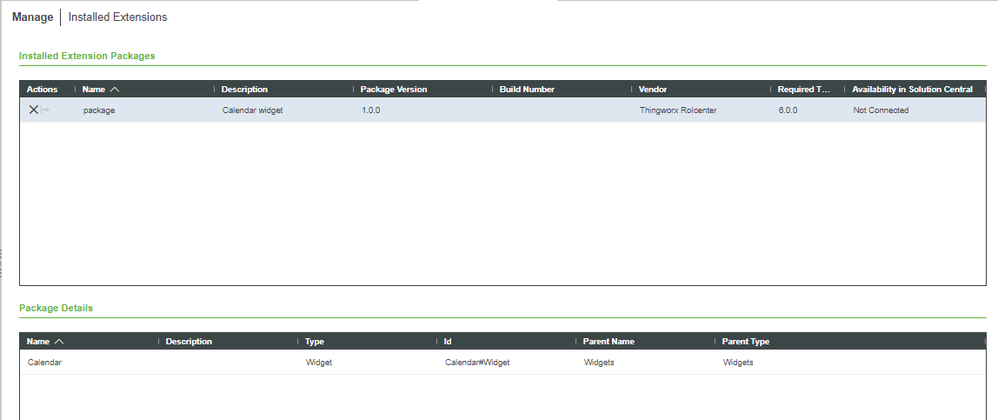Click Availability in Solution Central header
Image resolution: width=998 pixels, height=420 pixels.
[x=912, y=89]
